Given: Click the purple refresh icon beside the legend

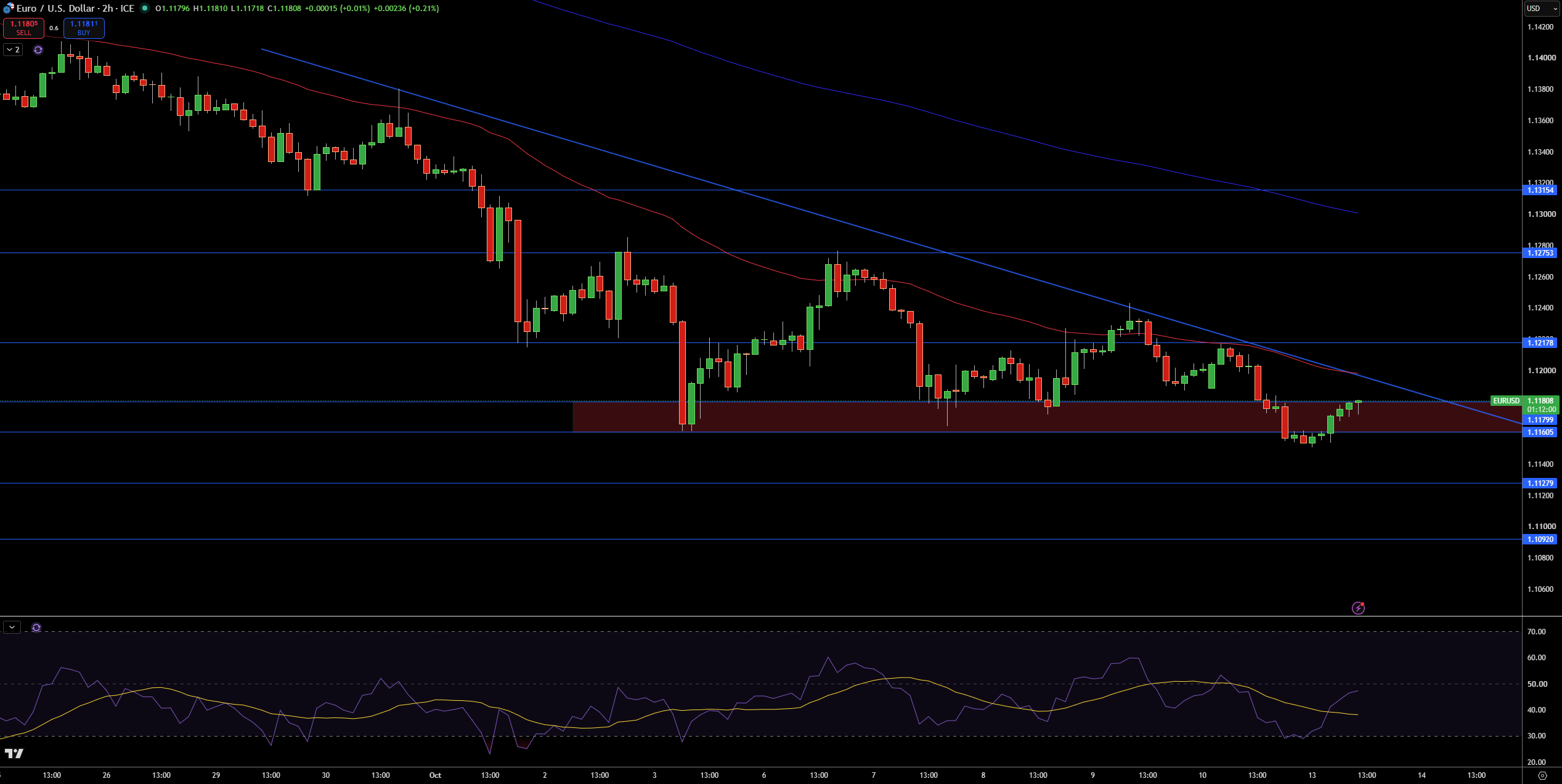Looking at the screenshot, I should (x=38, y=50).
